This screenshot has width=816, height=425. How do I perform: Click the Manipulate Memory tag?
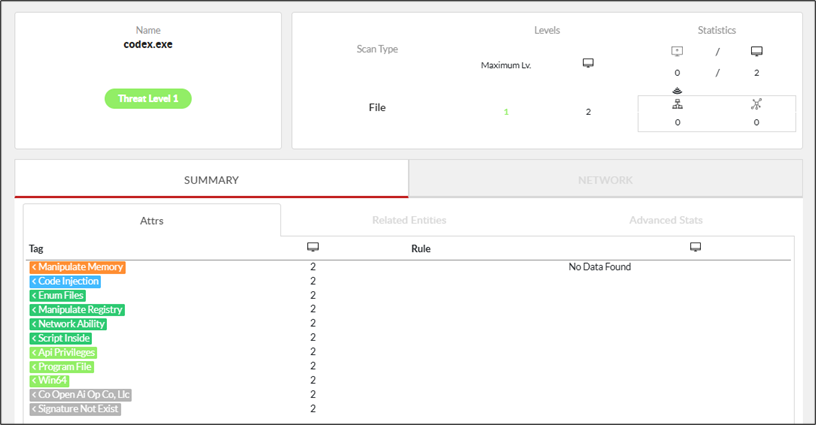coord(78,267)
